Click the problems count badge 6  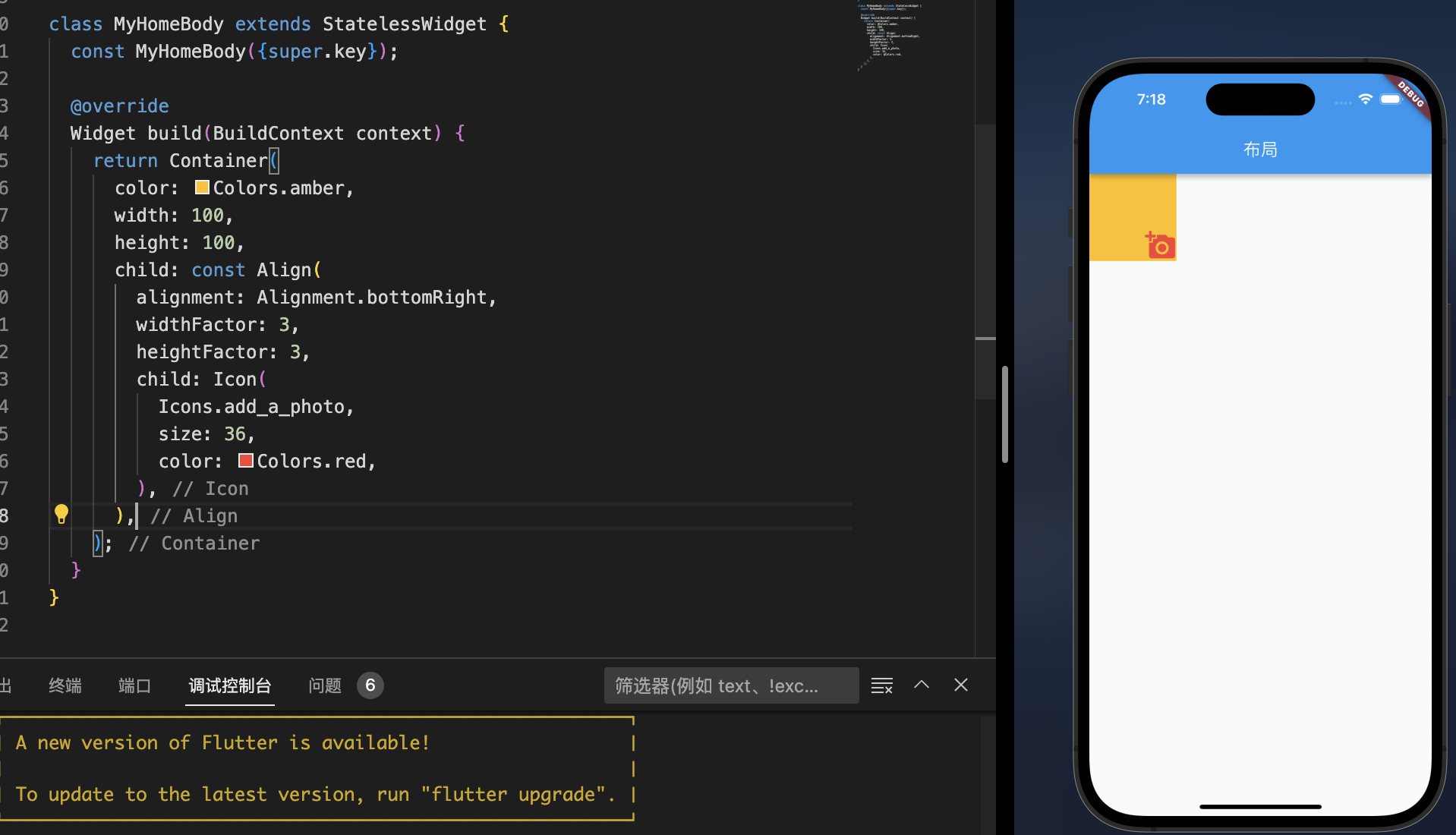coord(370,685)
